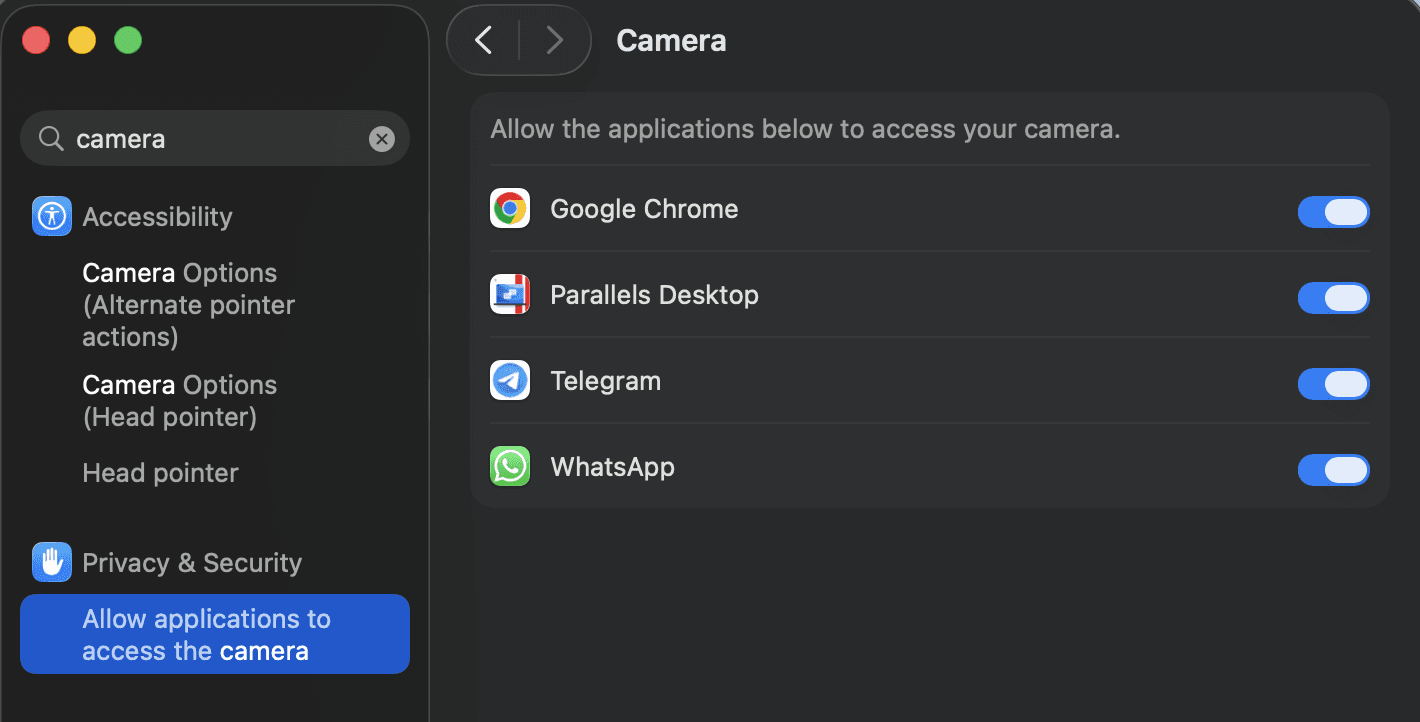Clear the search field with the X button
1420x722 pixels.
click(382, 139)
